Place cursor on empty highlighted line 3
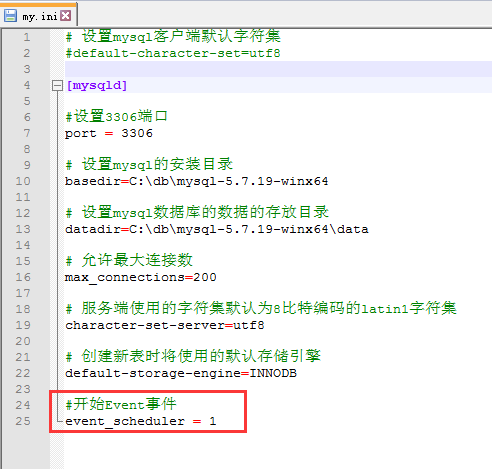This screenshot has width=492, height=469. [278, 69]
